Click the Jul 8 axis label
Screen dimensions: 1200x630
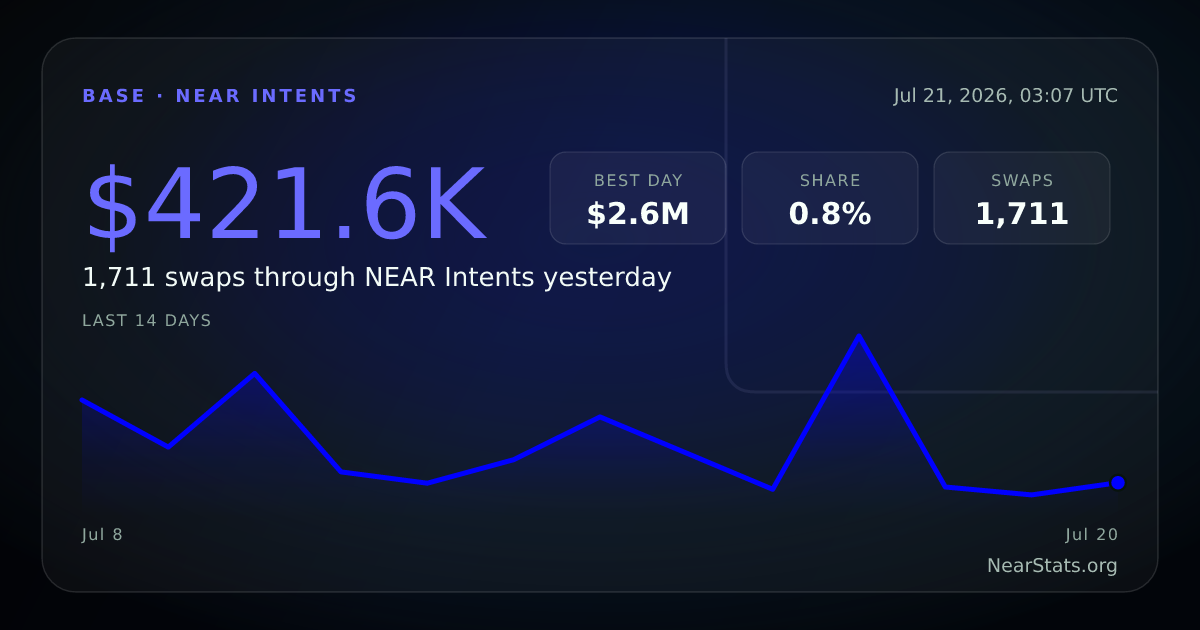pos(102,534)
